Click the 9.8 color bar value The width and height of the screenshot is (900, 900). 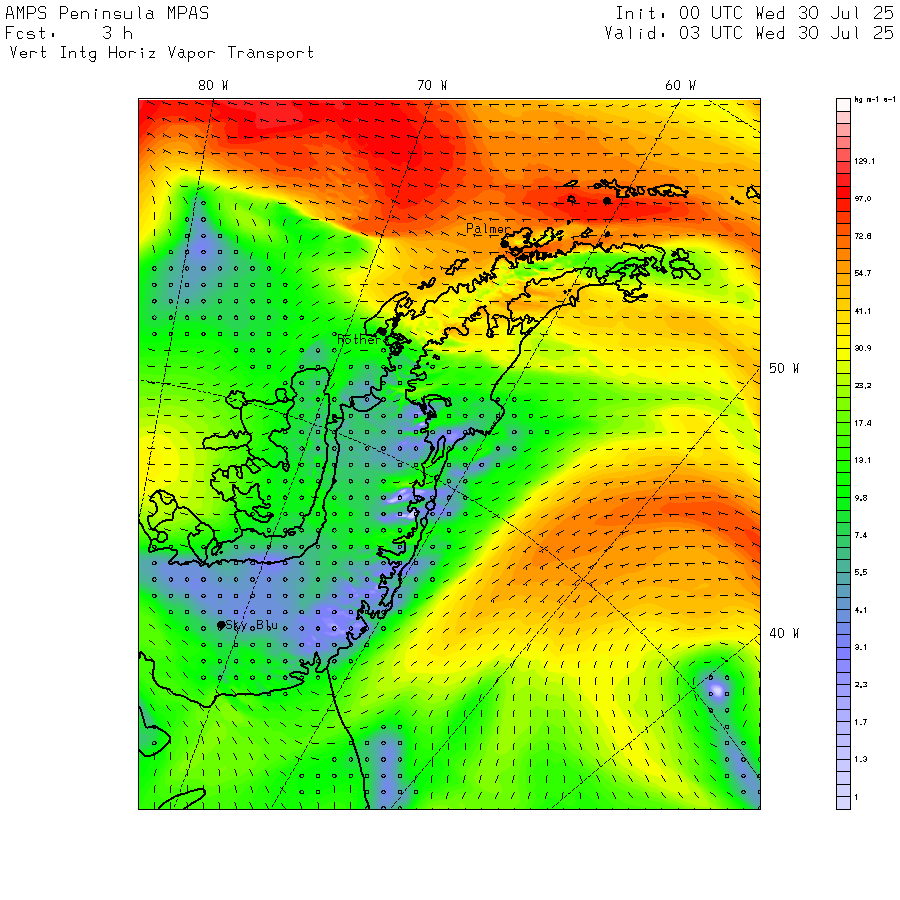[x=861, y=498]
